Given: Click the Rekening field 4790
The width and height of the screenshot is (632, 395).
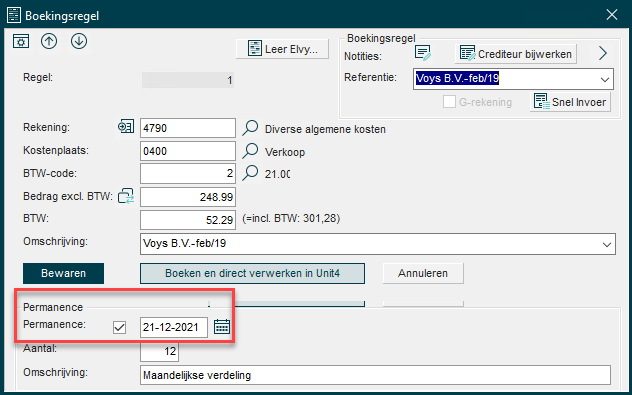Looking at the screenshot, I should pos(188,128).
